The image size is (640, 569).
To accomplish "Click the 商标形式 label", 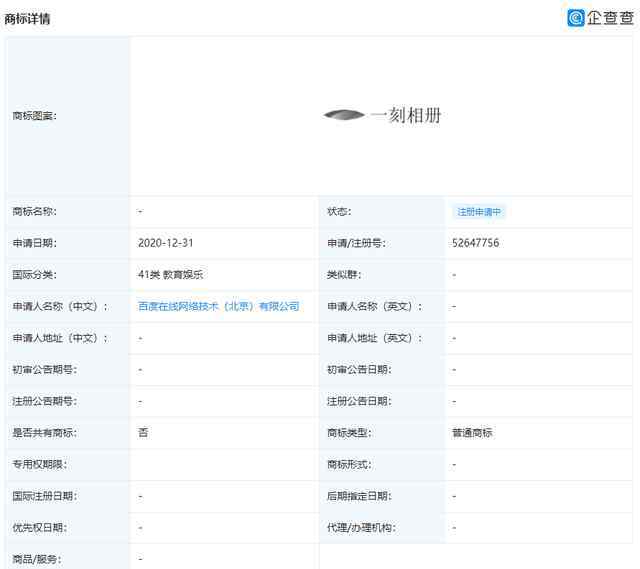I will coord(349,465).
